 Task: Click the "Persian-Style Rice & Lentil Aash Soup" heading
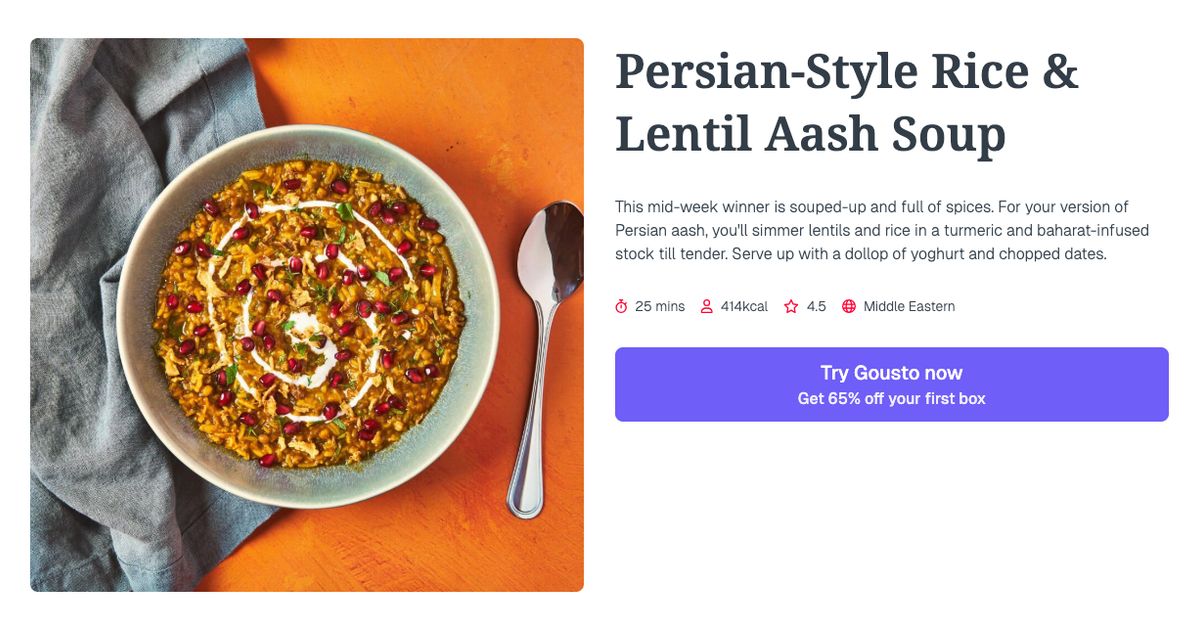[846, 102]
